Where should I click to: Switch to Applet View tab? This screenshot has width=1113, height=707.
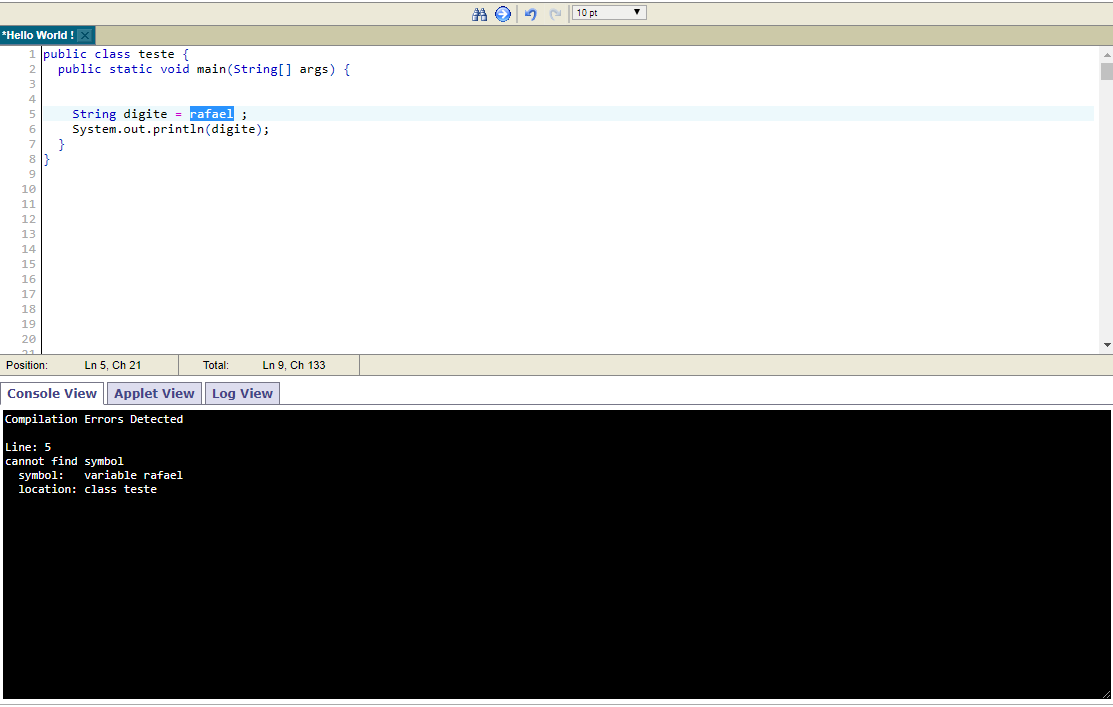pyautogui.click(x=154, y=393)
